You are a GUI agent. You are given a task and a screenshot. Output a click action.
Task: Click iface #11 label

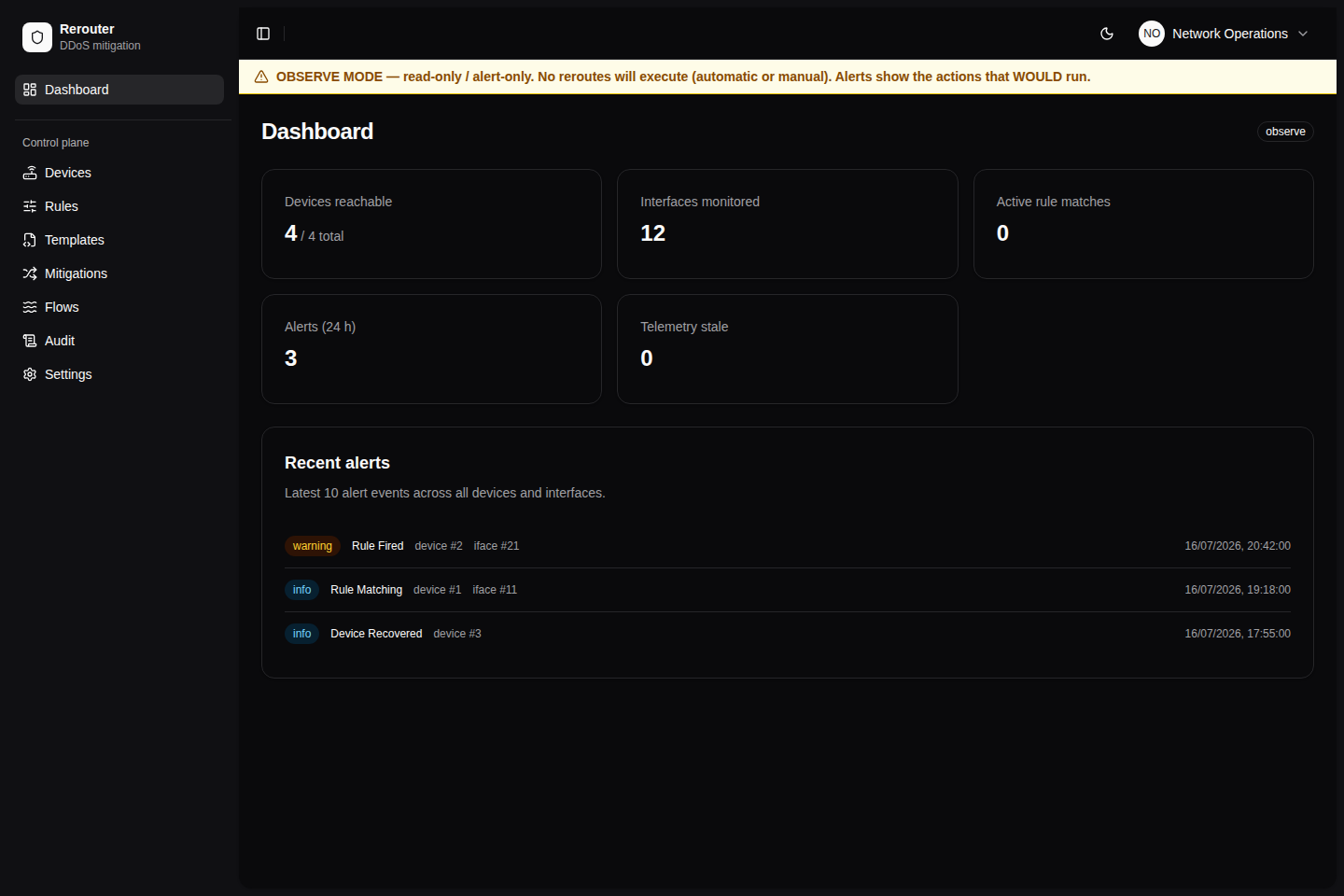point(495,590)
